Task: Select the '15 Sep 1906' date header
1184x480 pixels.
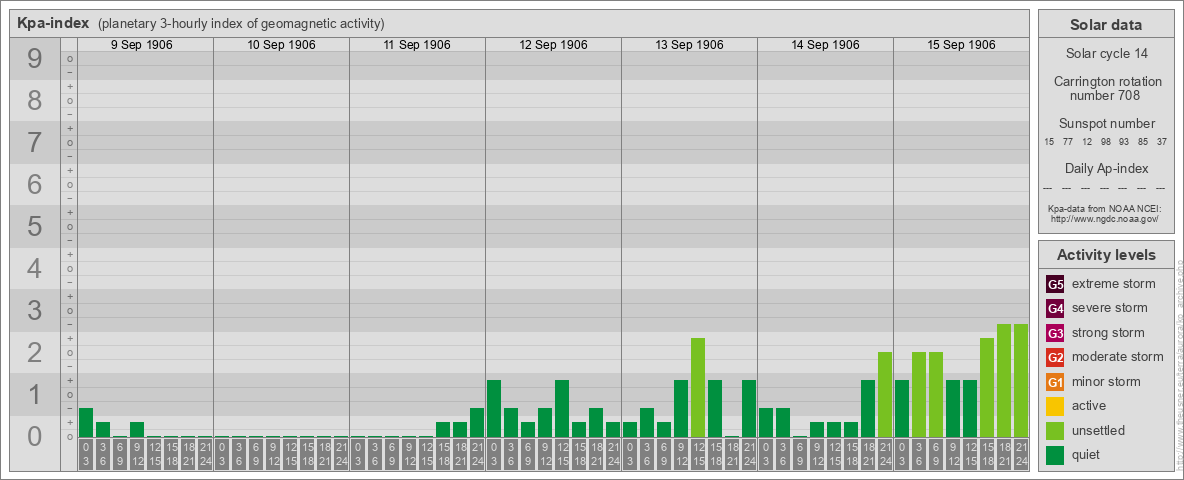Action: coord(961,45)
